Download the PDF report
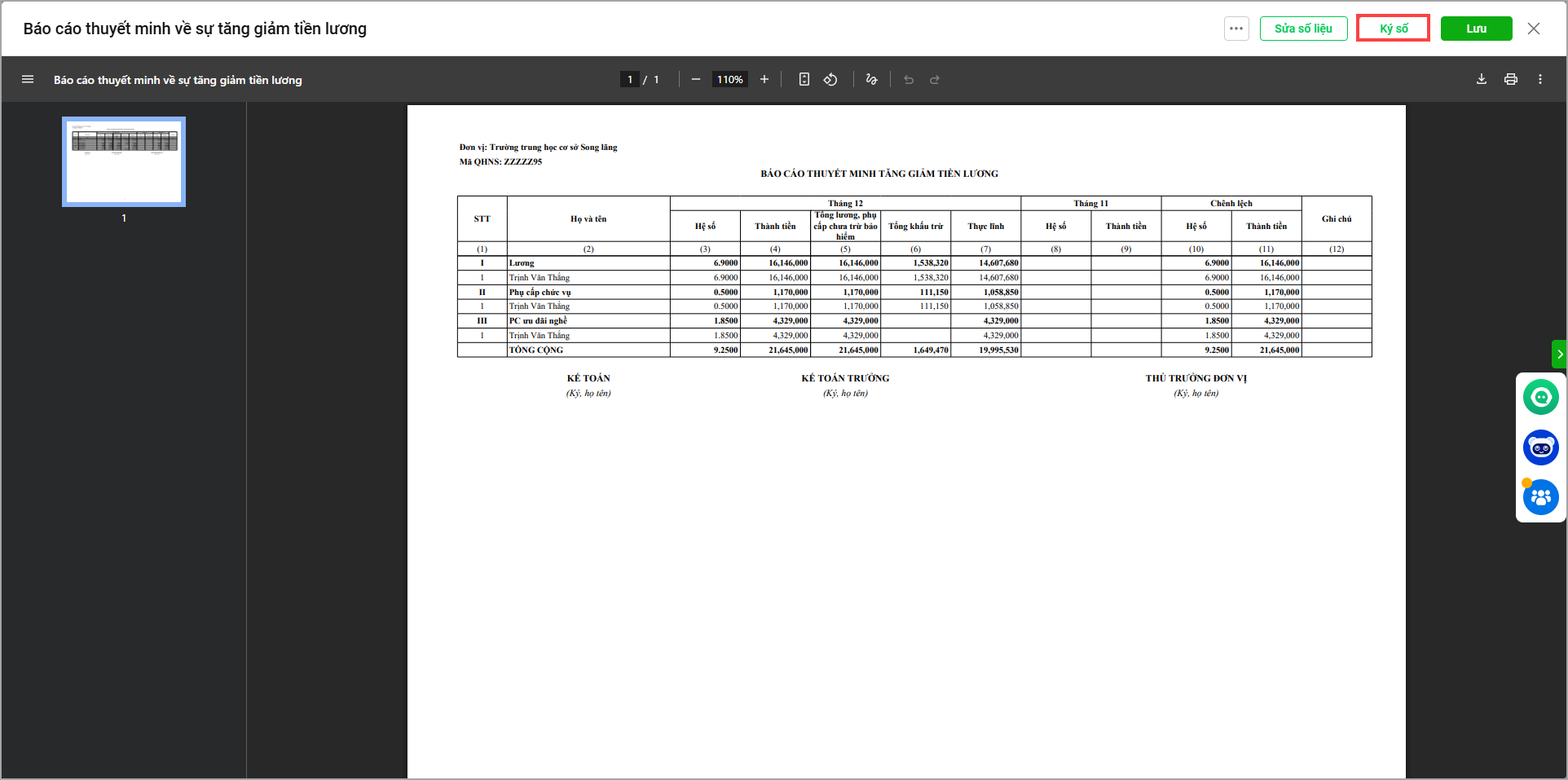 click(x=1481, y=79)
